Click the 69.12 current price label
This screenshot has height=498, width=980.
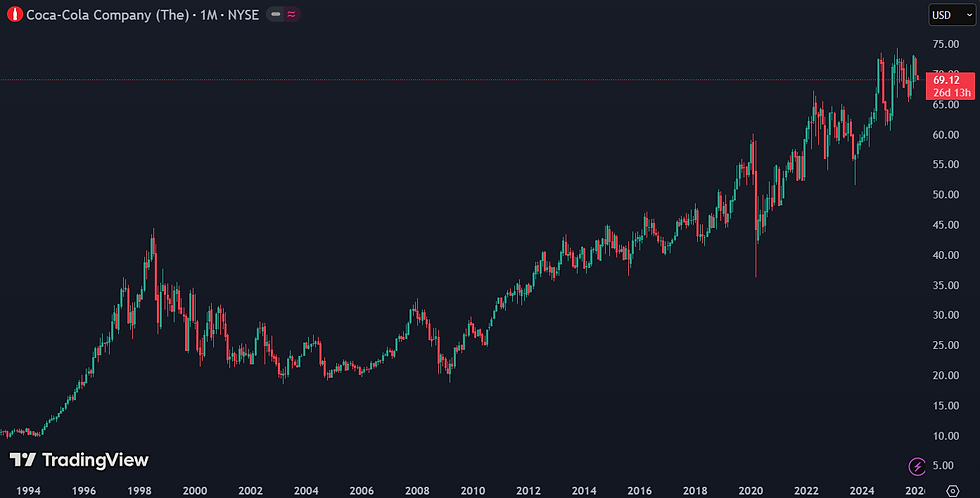click(946, 80)
